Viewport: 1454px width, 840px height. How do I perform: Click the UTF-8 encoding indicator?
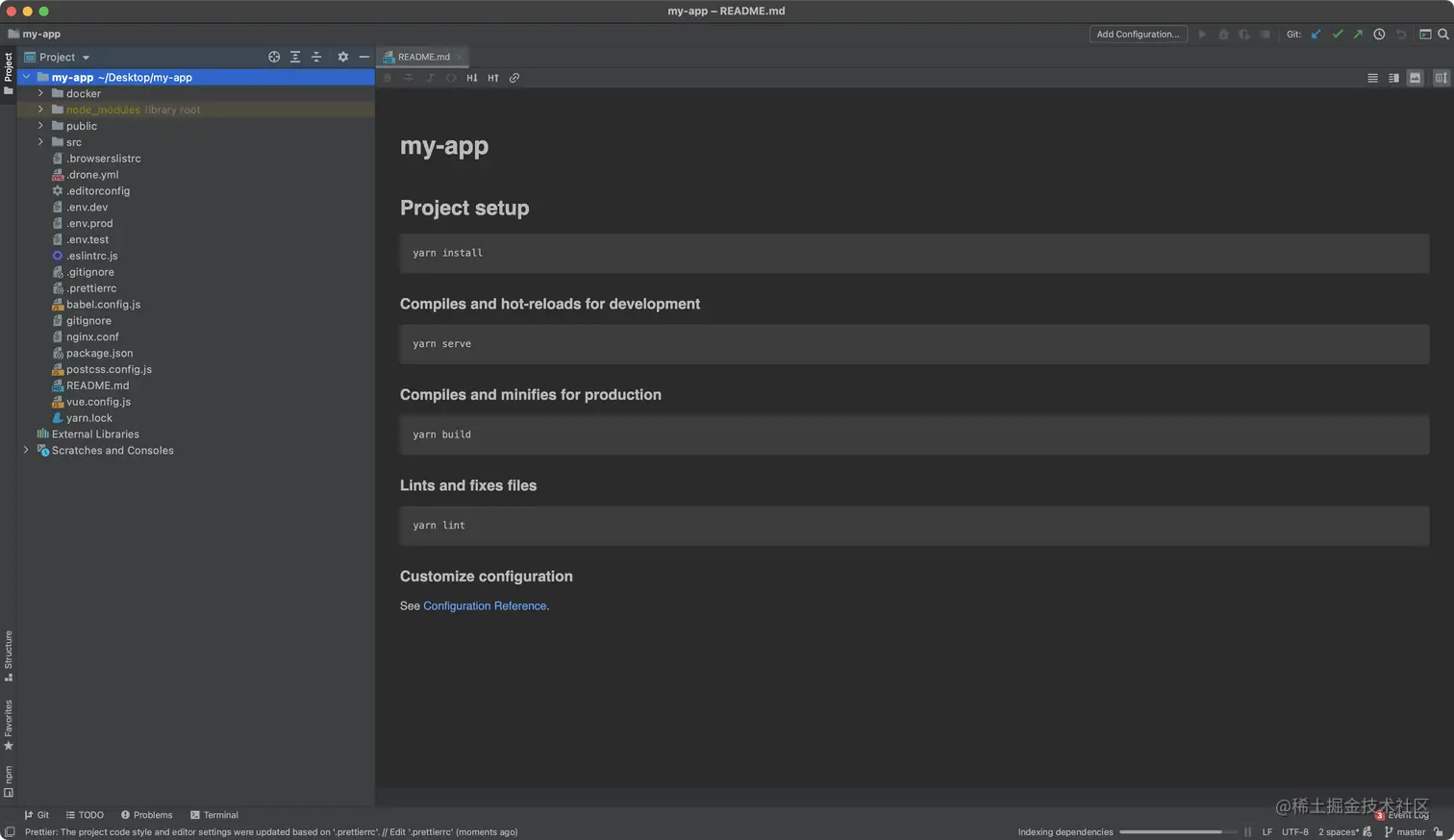(x=1294, y=832)
